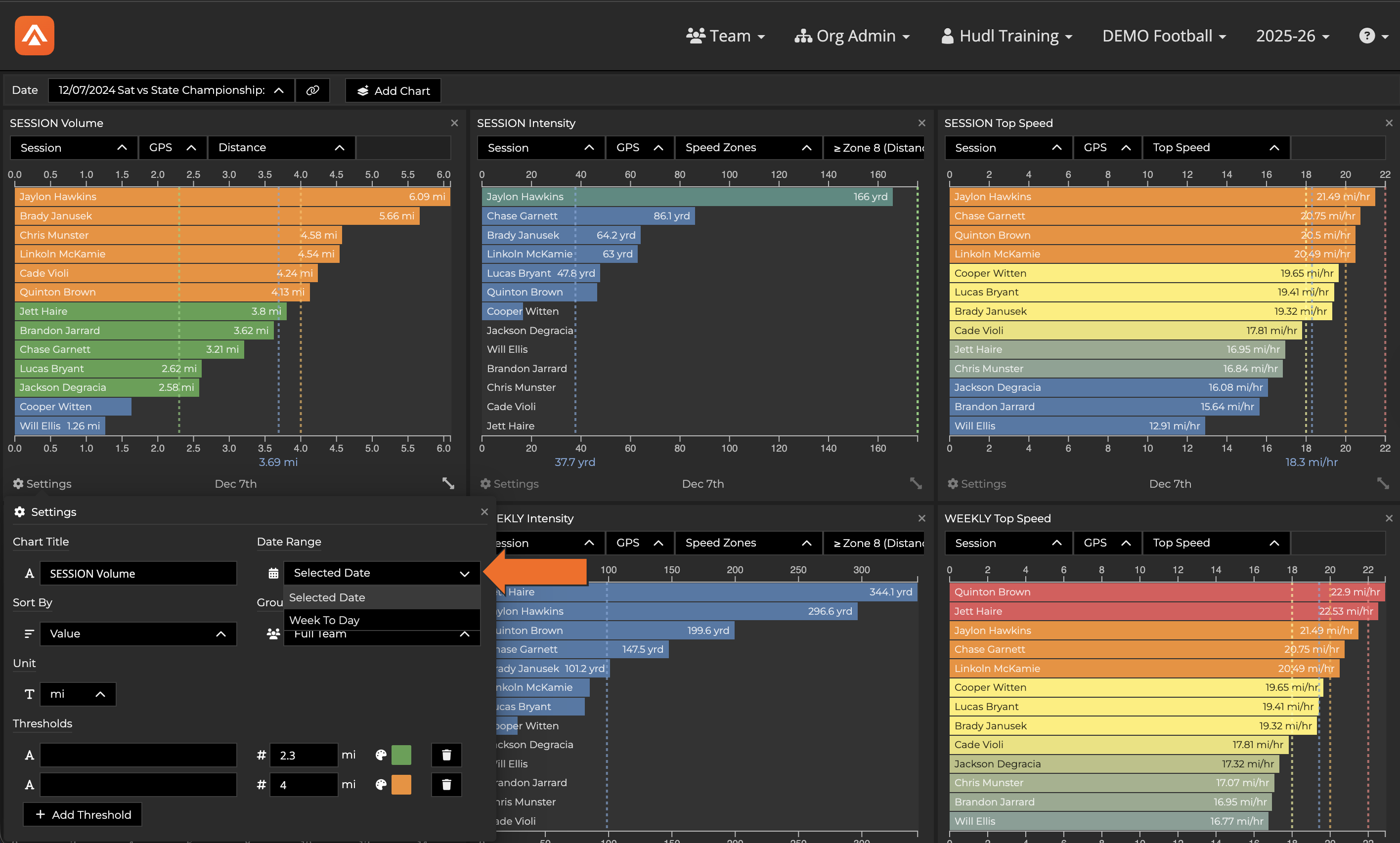Click the sort icon next to Value

(28, 633)
